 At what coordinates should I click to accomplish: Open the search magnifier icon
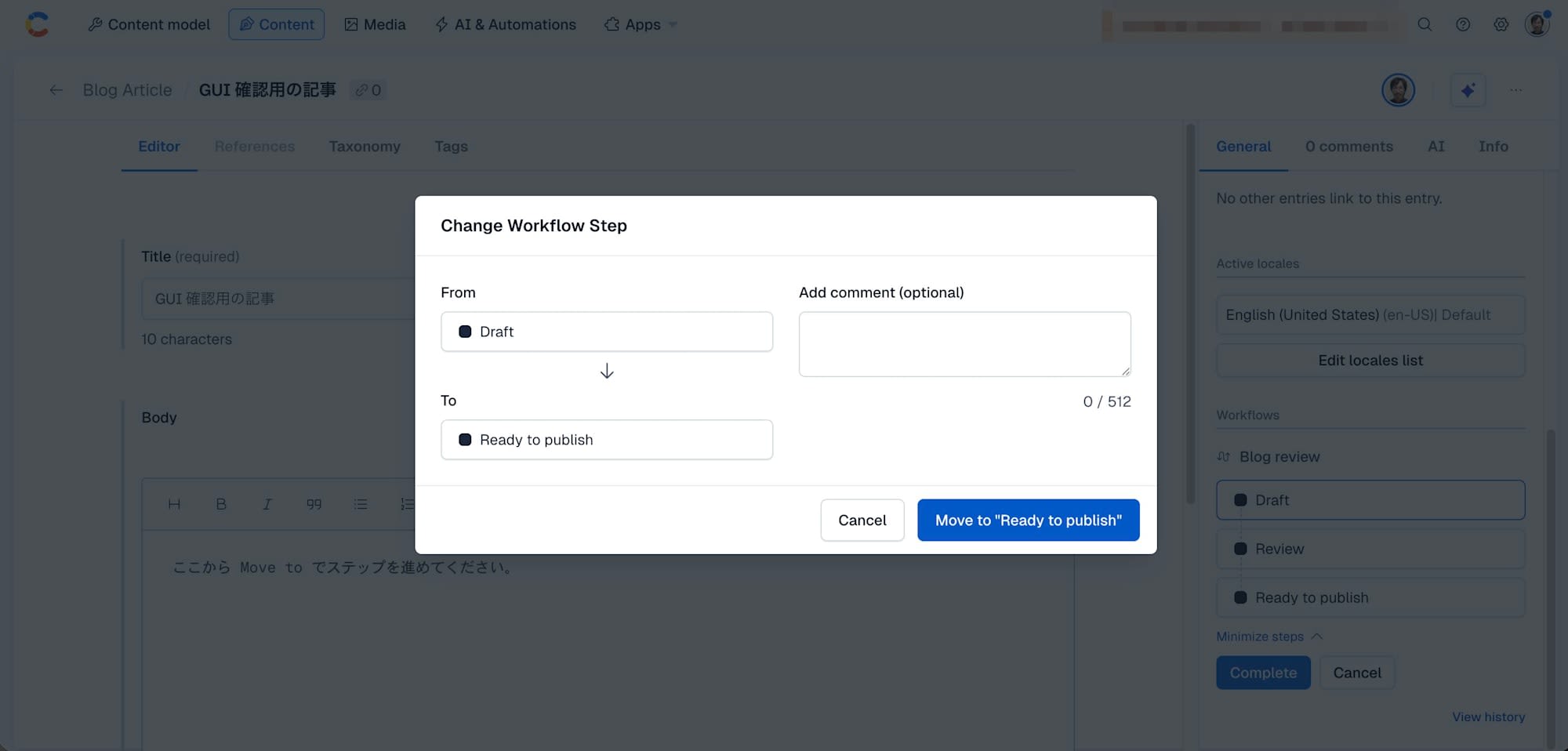point(1425,24)
